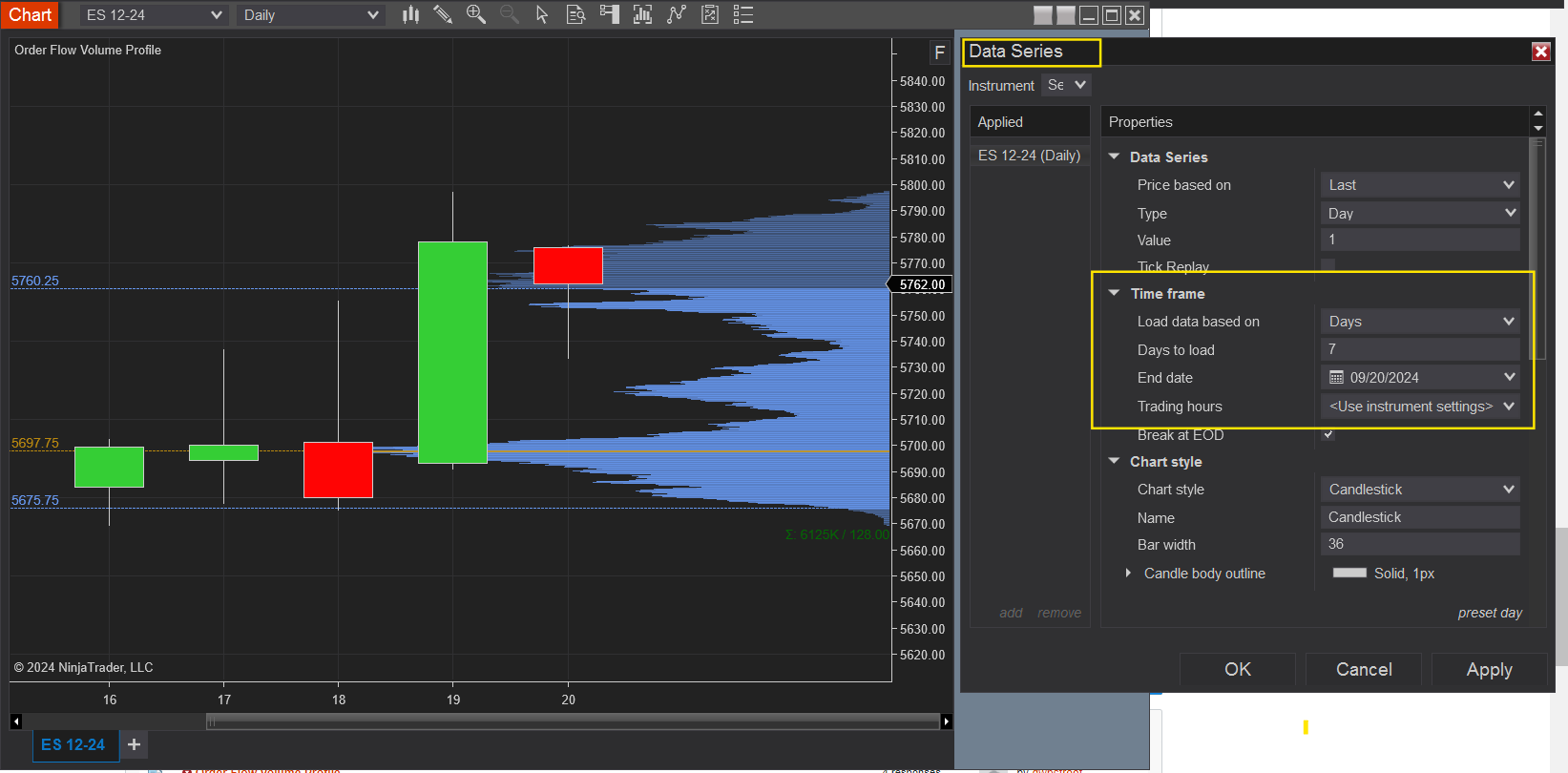Click the Days to load field

pos(1420,349)
